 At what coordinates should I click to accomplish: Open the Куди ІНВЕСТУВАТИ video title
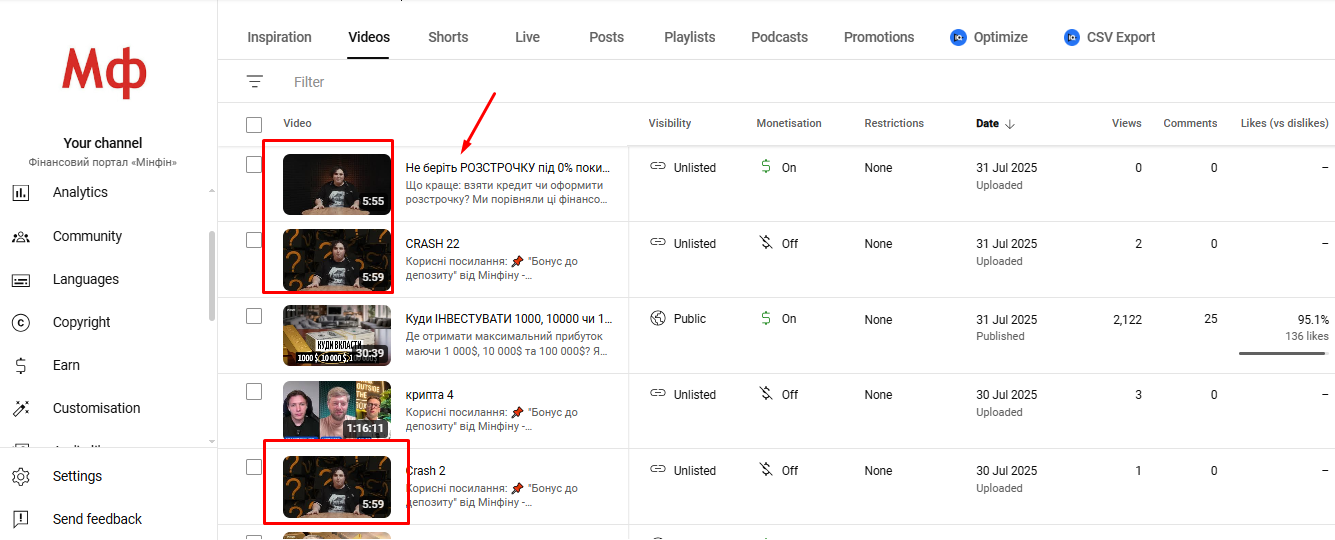tap(509, 319)
